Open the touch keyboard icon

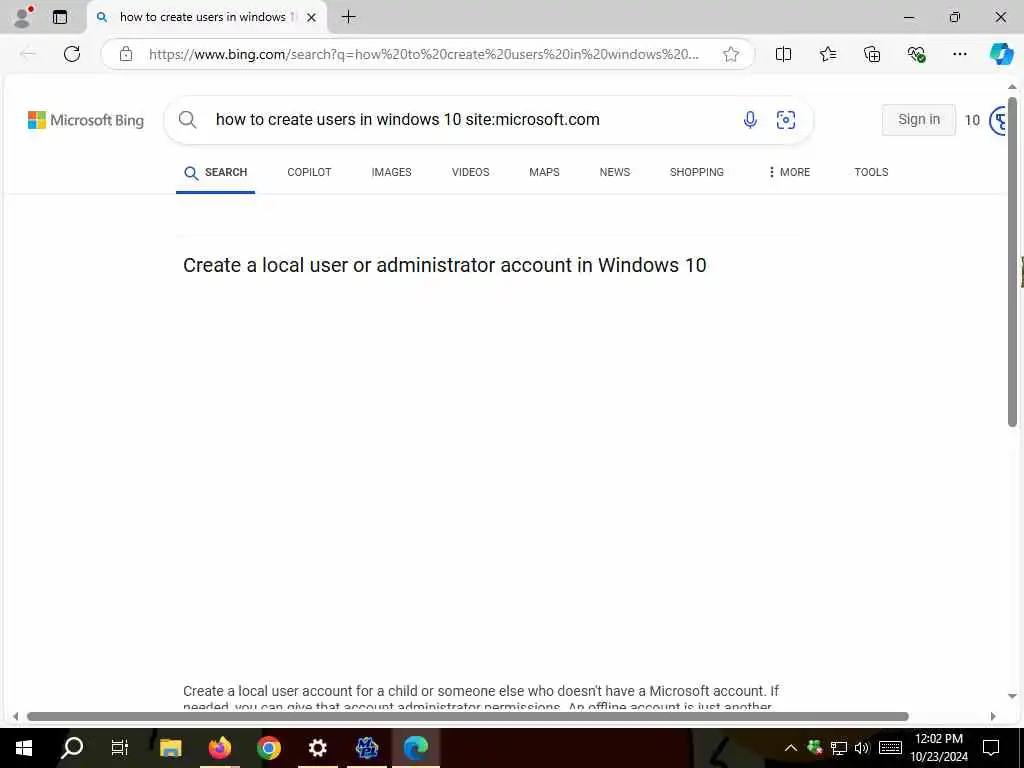(x=890, y=748)
